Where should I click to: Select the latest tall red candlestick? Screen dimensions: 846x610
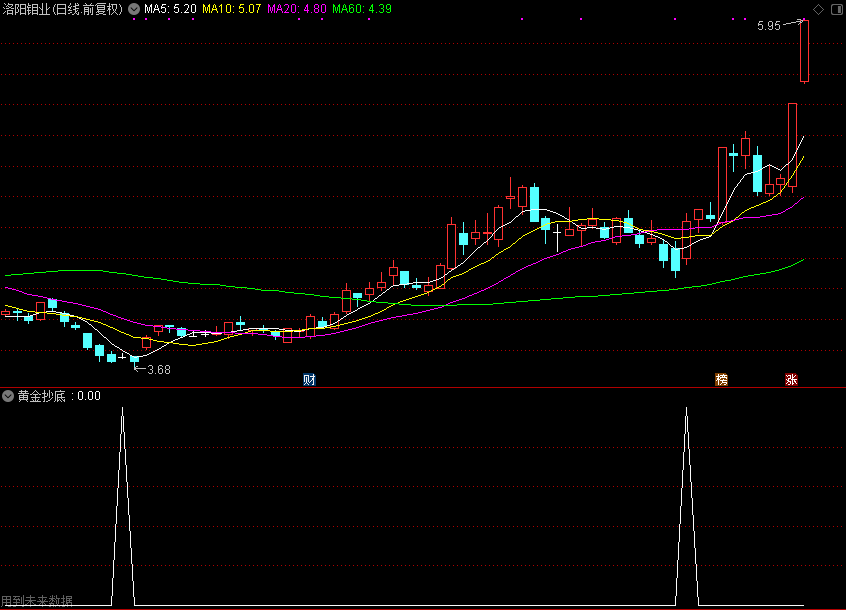(x=804, y=51)
